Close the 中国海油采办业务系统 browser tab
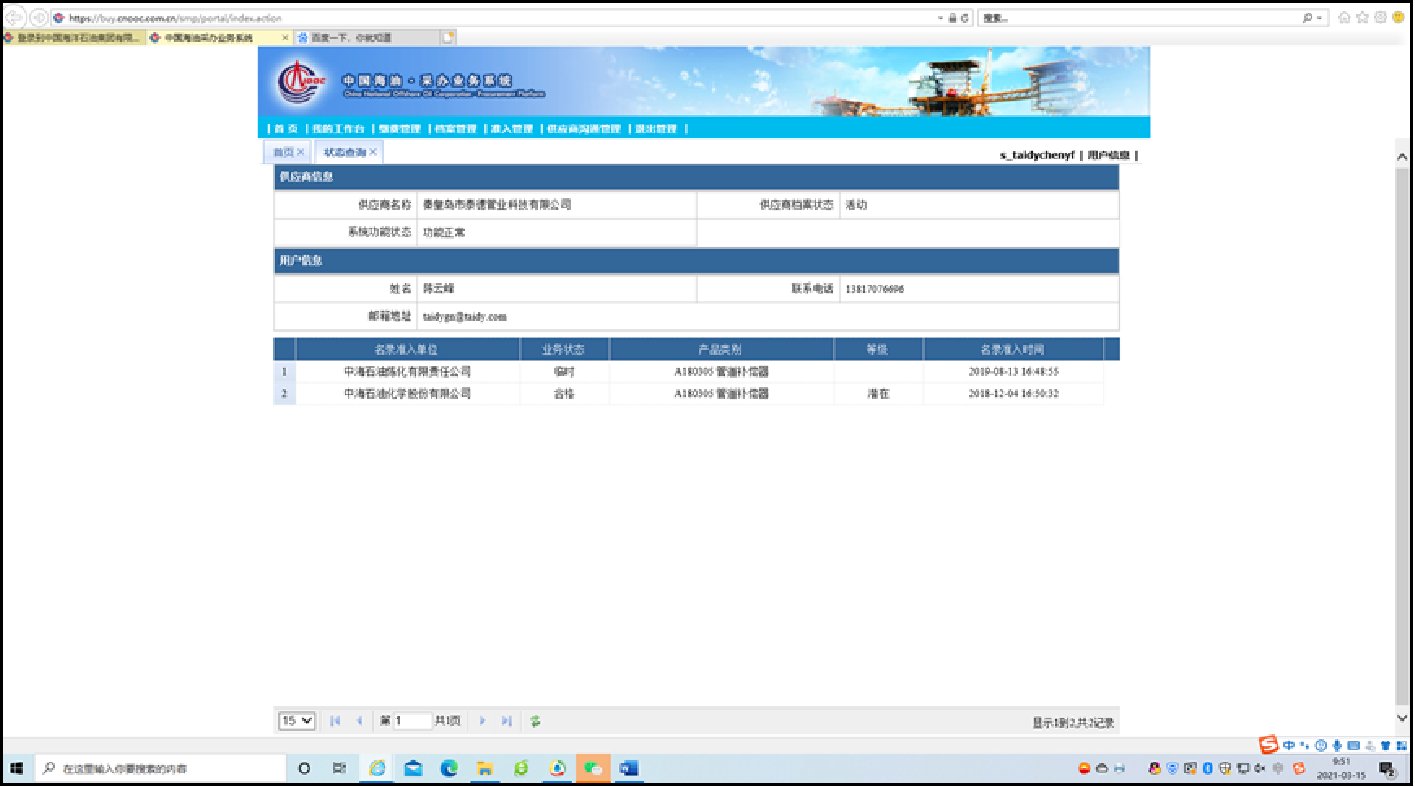The width and height of the screenshot is (1415, 787). 285,37
